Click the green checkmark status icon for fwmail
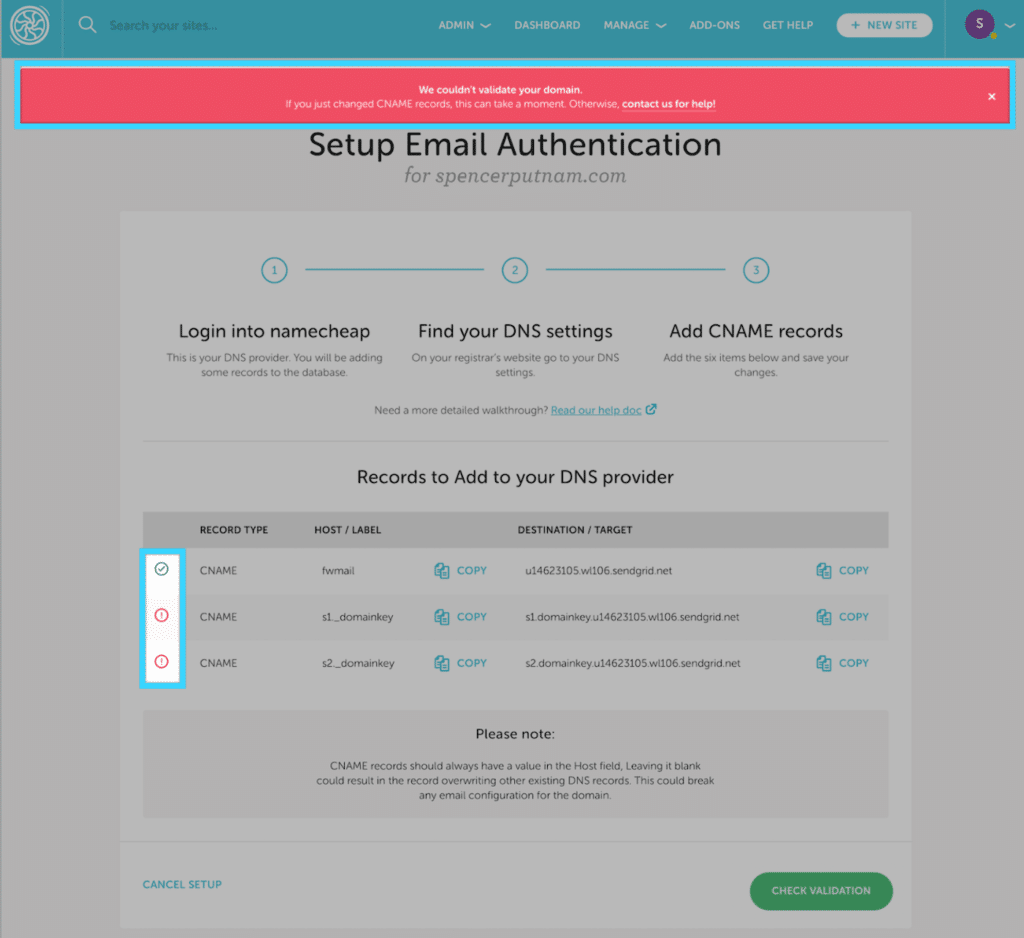Image resolution: width=1024 pixels, height=938 pixels. pyautogui.click(x=162, y=570)
